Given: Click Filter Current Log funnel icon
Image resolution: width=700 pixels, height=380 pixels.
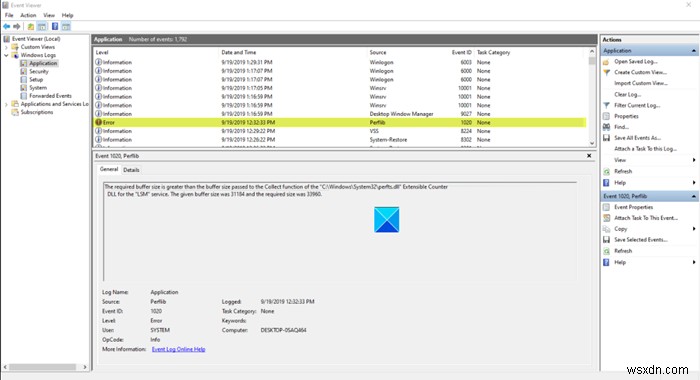Looking at the screenshot, I should (x=606, y=105).
